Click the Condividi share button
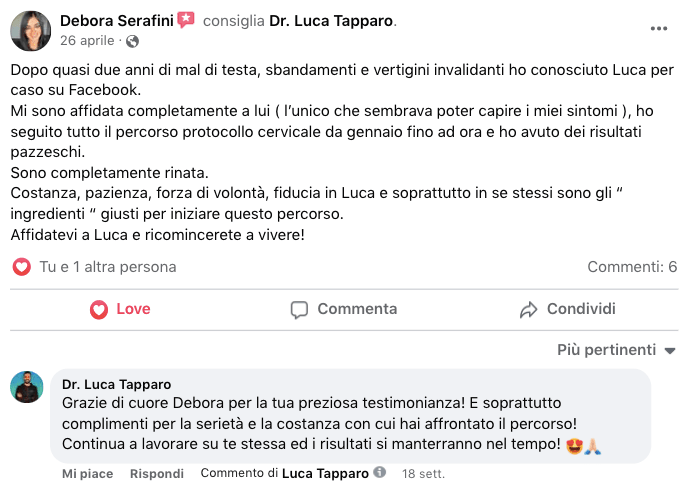687x487 pixels. 567,309
